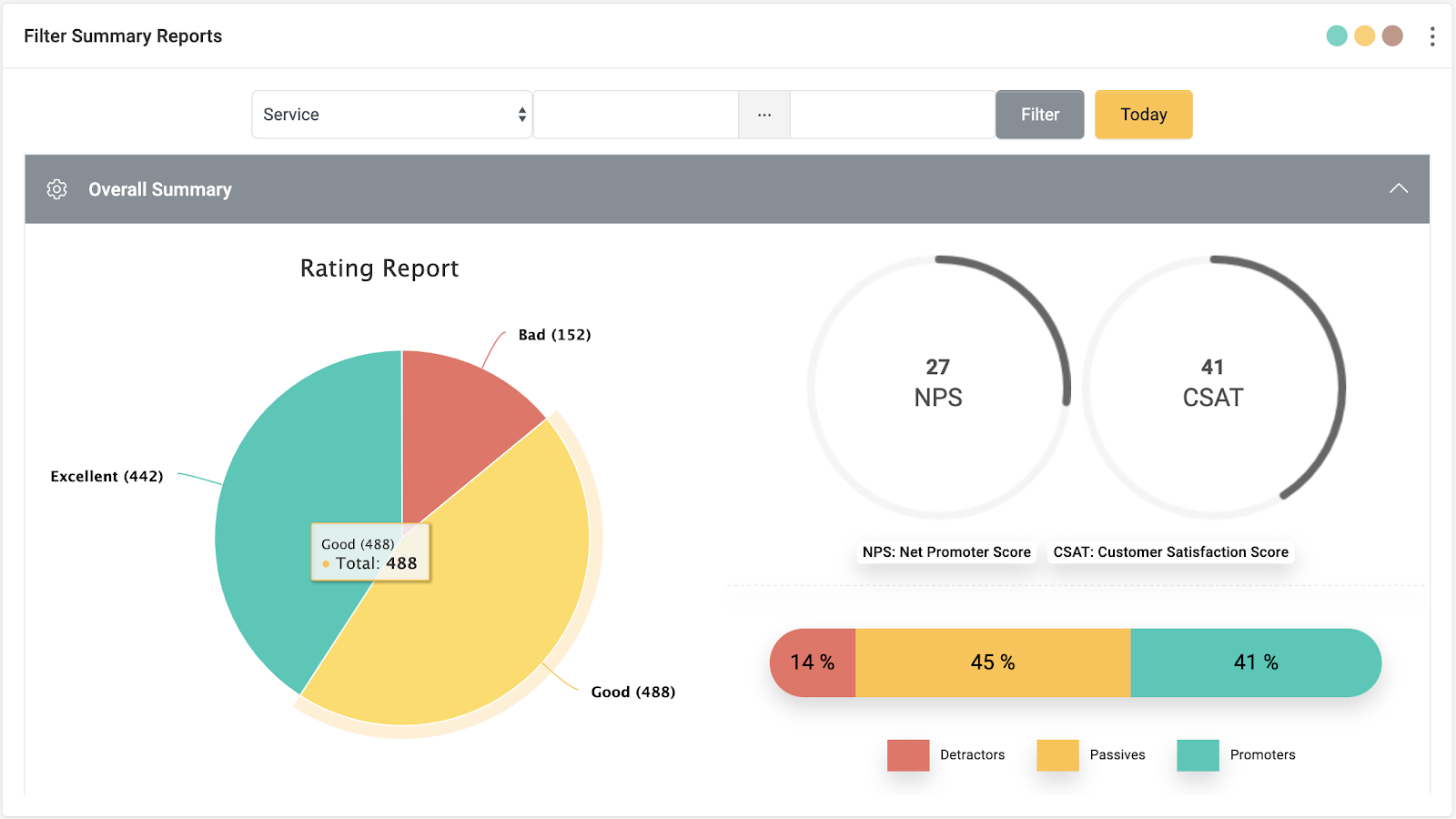This screenshot has height=819, width=1456.
Task: Click the teal circle in header
Action: coord(1337,36)
